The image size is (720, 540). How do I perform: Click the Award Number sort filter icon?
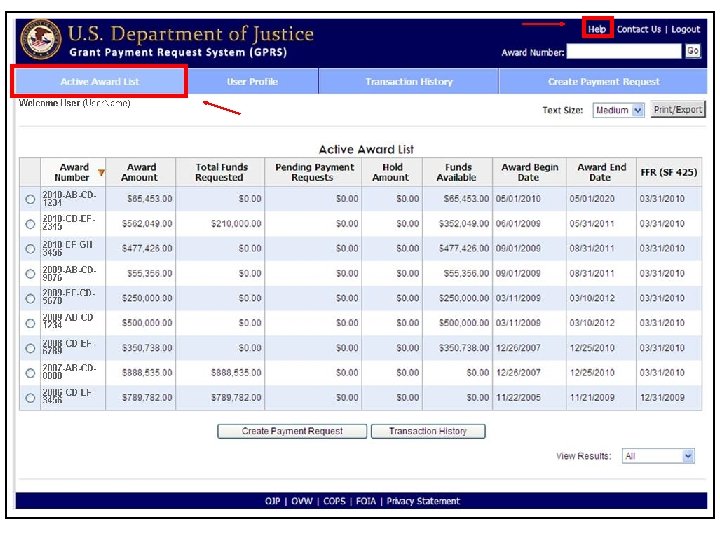[x=101, y=173]
